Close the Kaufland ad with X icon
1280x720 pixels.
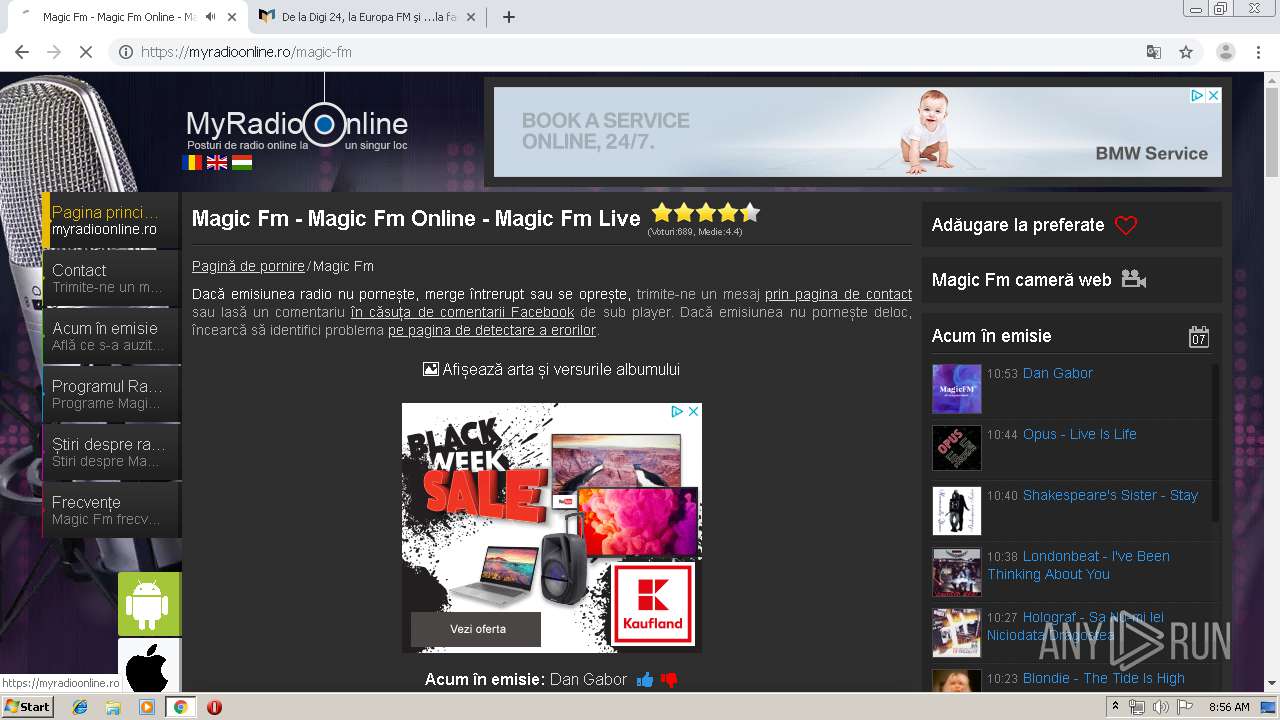[x=693, y=411]
